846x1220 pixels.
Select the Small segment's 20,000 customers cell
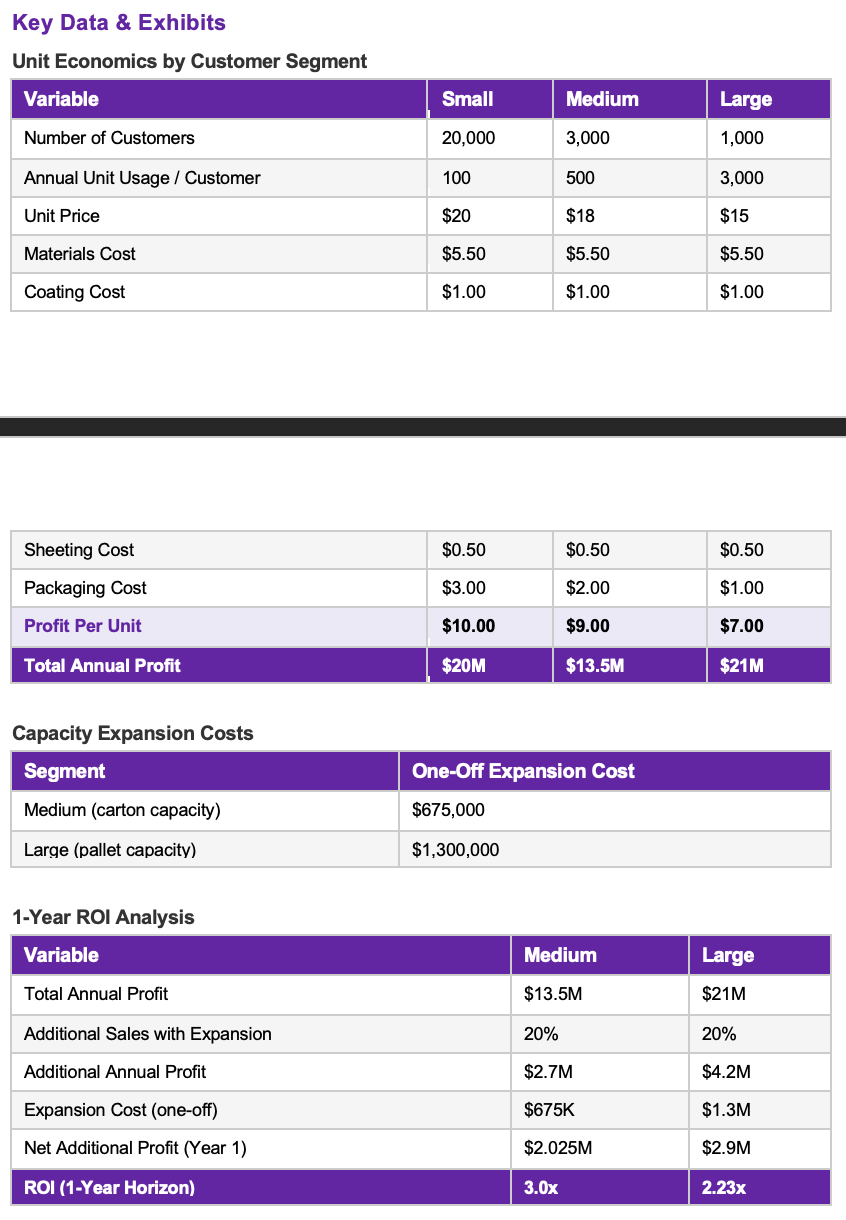(x=468, y=138)
